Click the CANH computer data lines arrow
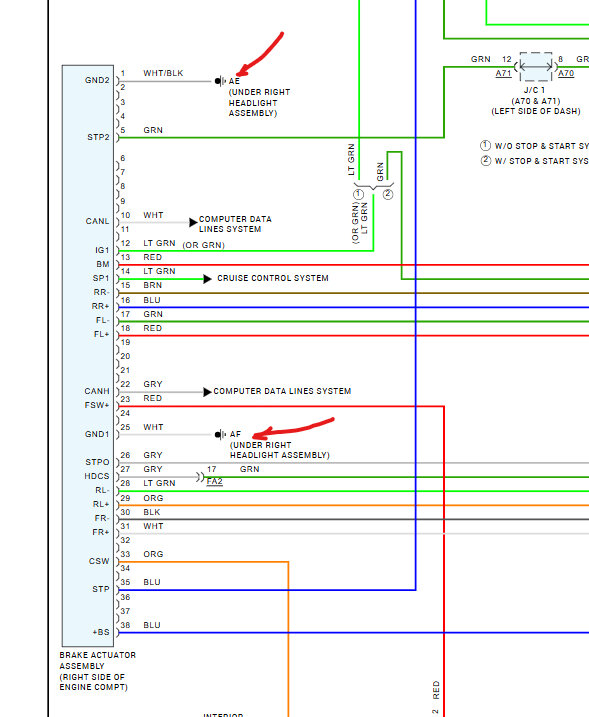This screenshot has height=717, width=589. point(207,392)
